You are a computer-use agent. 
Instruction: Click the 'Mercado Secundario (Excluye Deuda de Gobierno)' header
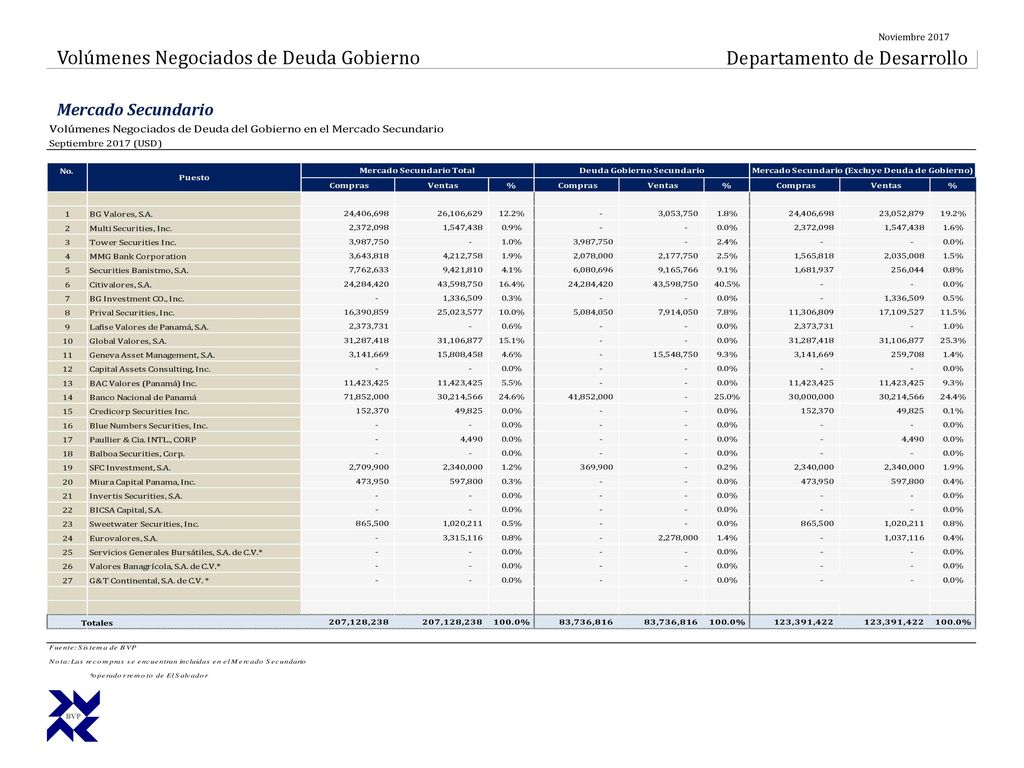(x=862, y=170)
